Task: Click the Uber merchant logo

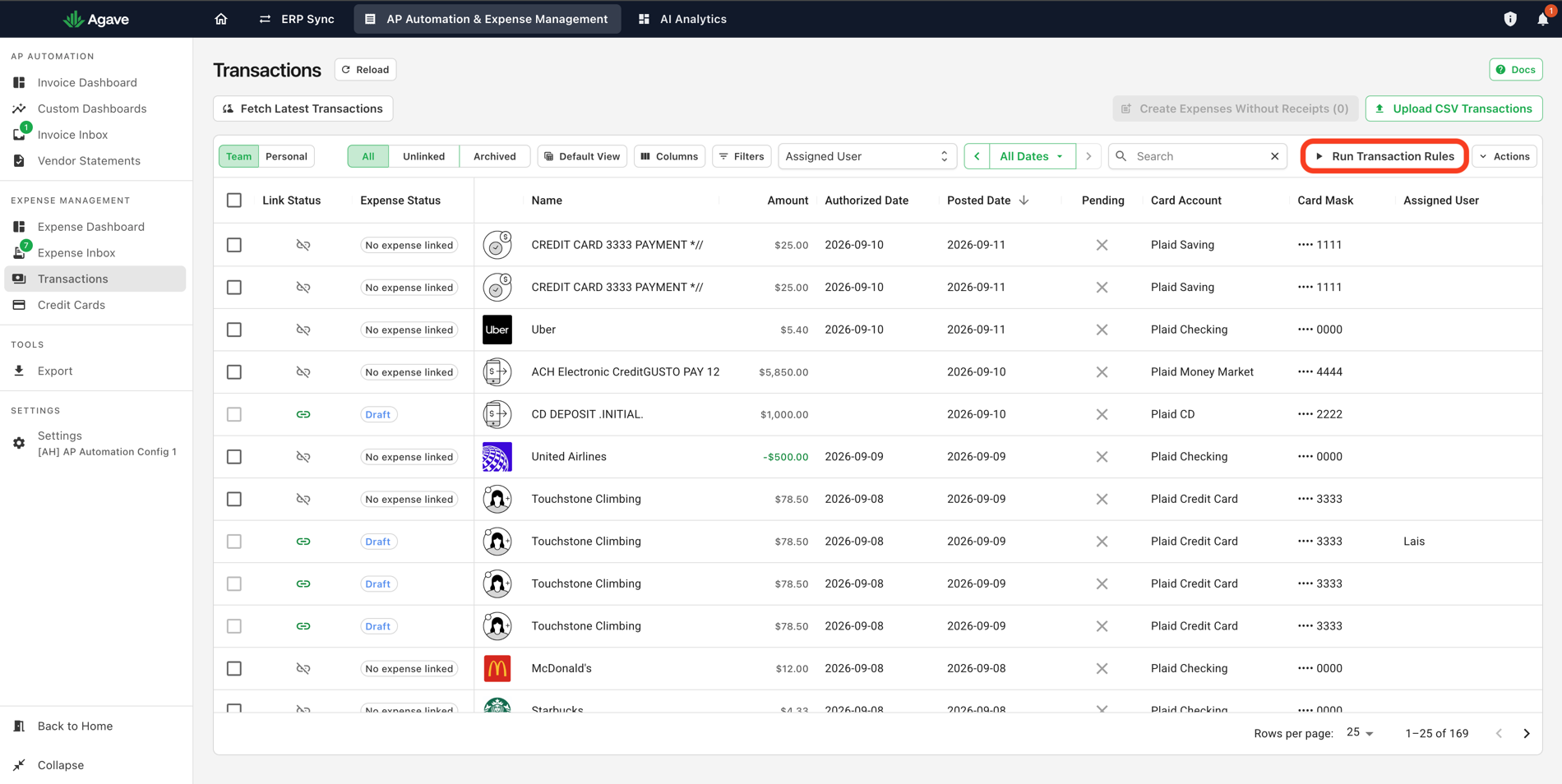Action: 497,330
